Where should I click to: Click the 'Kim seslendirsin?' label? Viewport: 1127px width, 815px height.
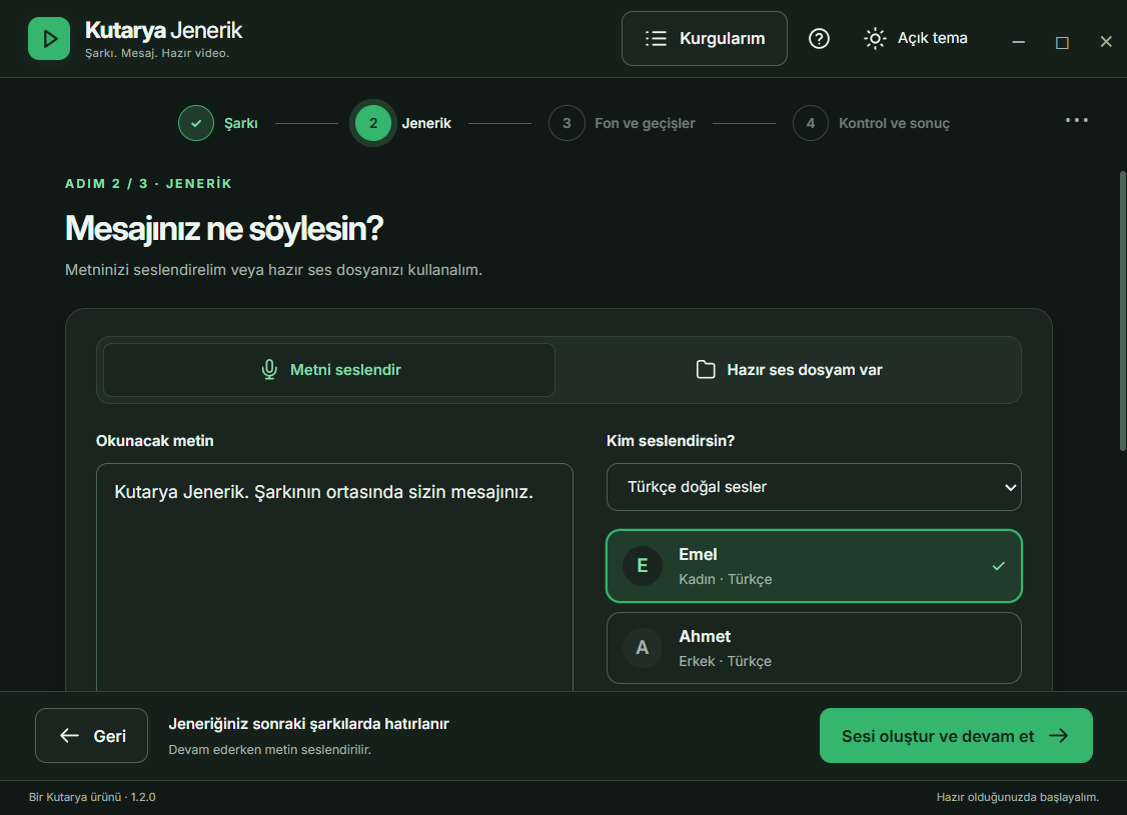coord(671,441)
